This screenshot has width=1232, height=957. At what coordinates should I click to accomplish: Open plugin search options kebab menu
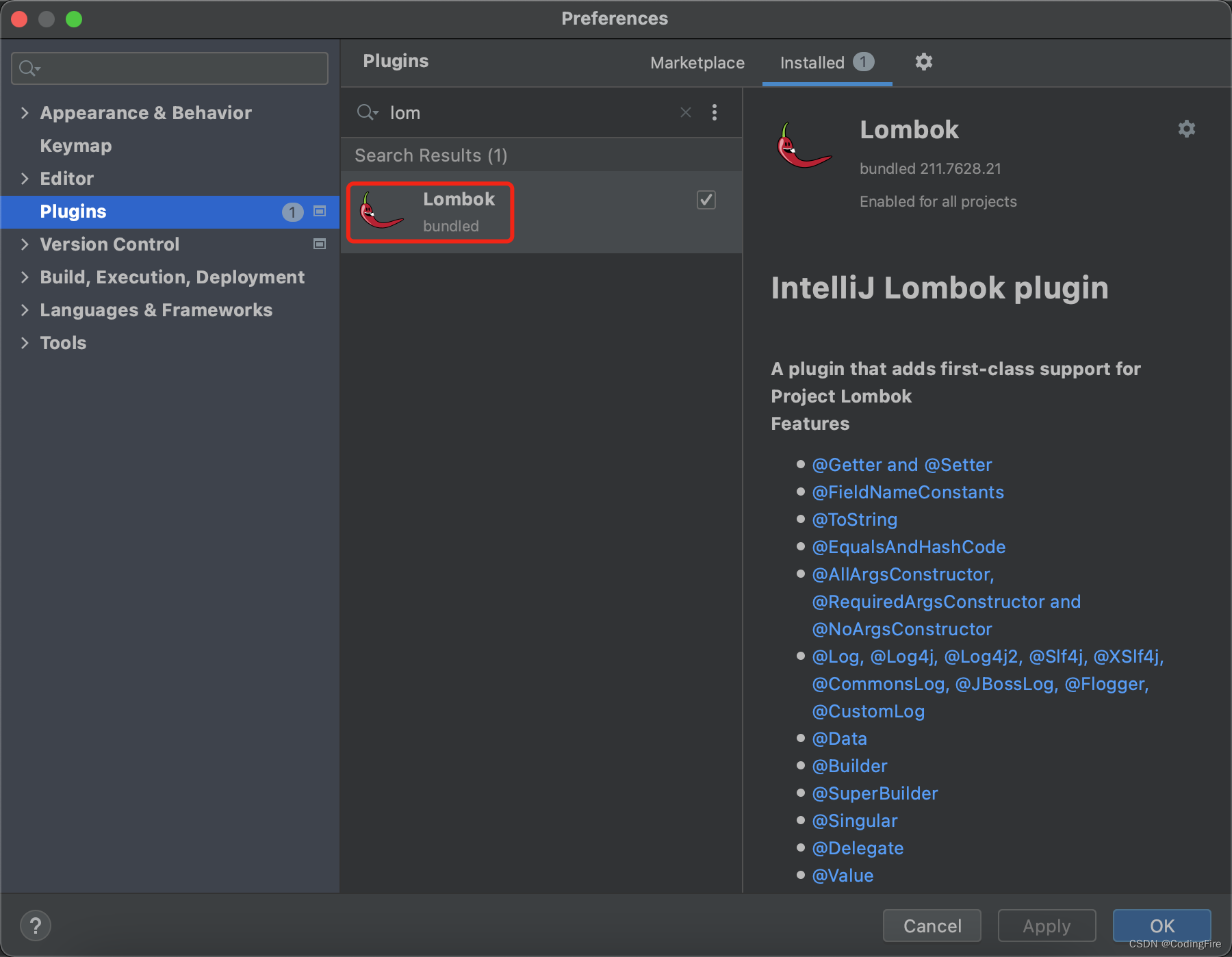tap(715, 112)
